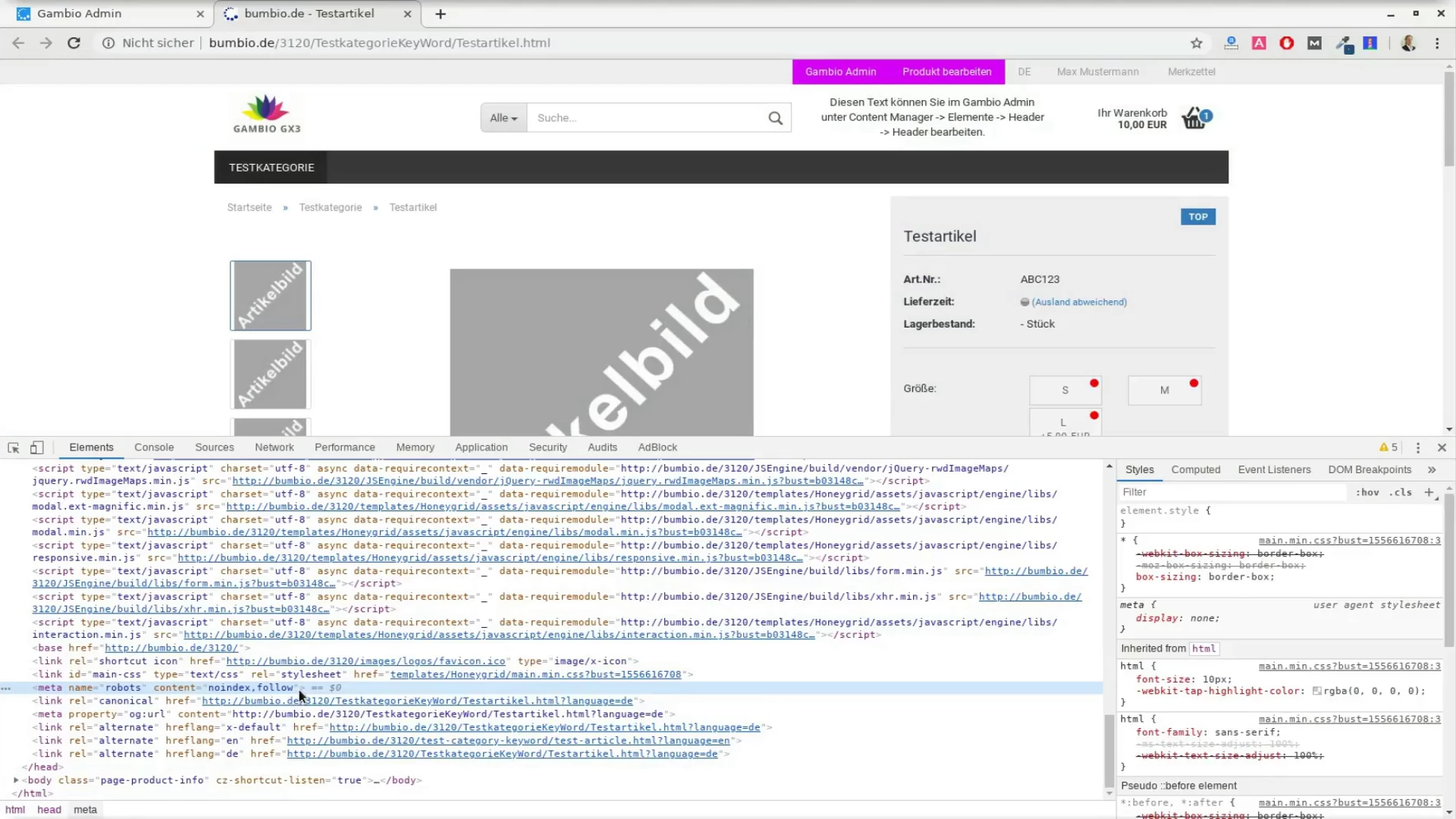The width and height of the screenshot is (1456, 819).
Task: Open the favicon.ico href link
Action: tap(366, 661)
